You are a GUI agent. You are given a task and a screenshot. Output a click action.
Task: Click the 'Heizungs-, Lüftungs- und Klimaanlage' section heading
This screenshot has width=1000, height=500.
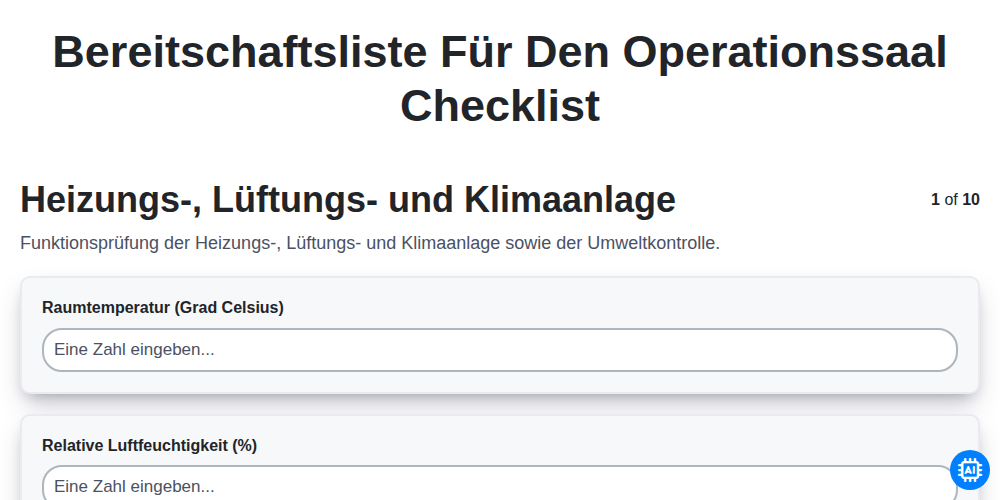click(x=348, y=200)
